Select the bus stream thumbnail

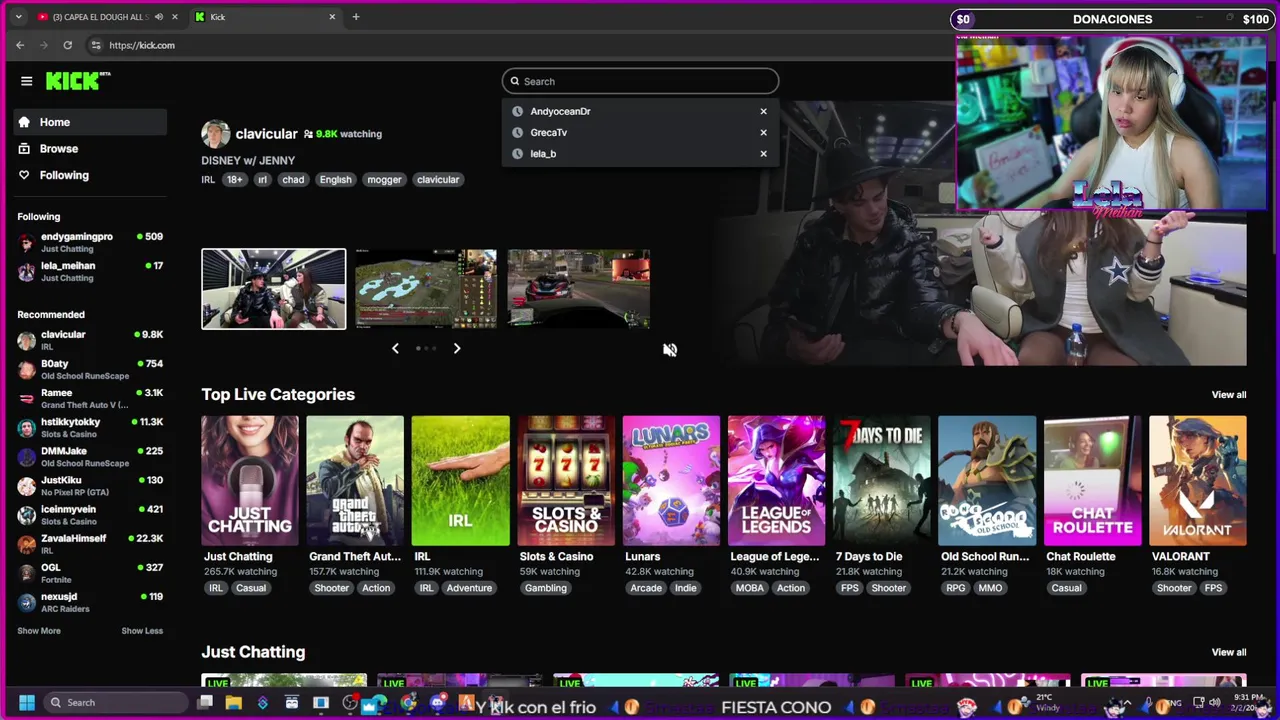pos(274,289)
